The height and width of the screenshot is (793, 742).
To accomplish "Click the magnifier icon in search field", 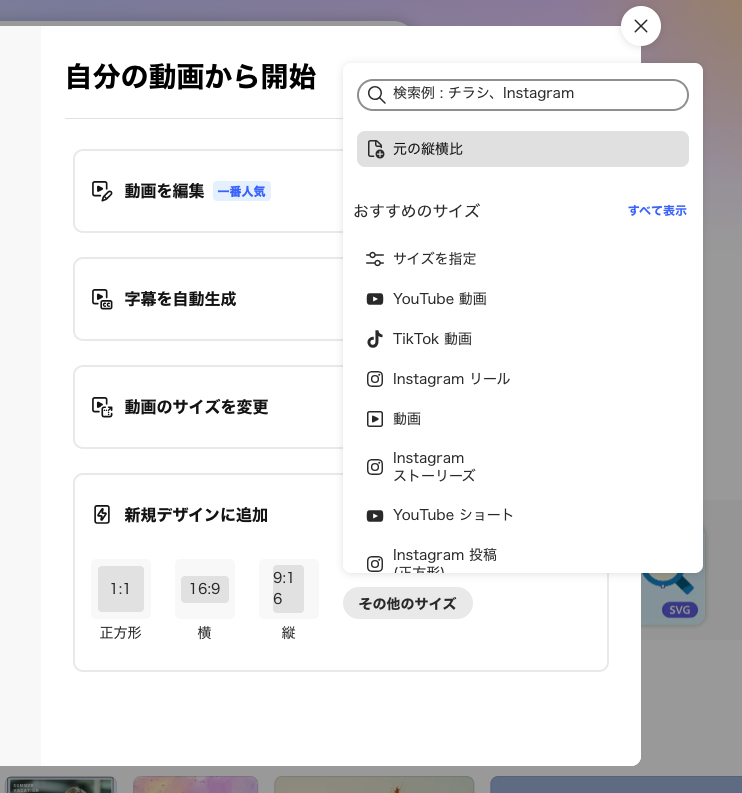I will tap(376, 94).
